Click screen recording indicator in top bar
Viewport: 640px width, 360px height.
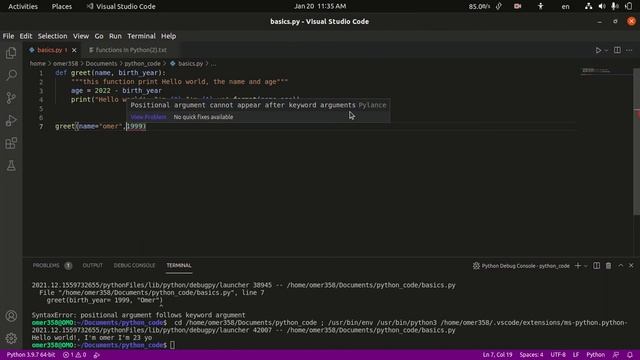click(518, 6)
